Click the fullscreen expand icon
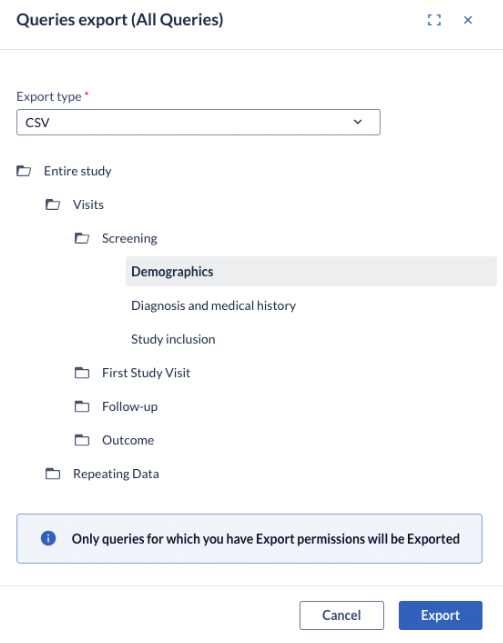The image size is (503, 643). tap(434, 20)
